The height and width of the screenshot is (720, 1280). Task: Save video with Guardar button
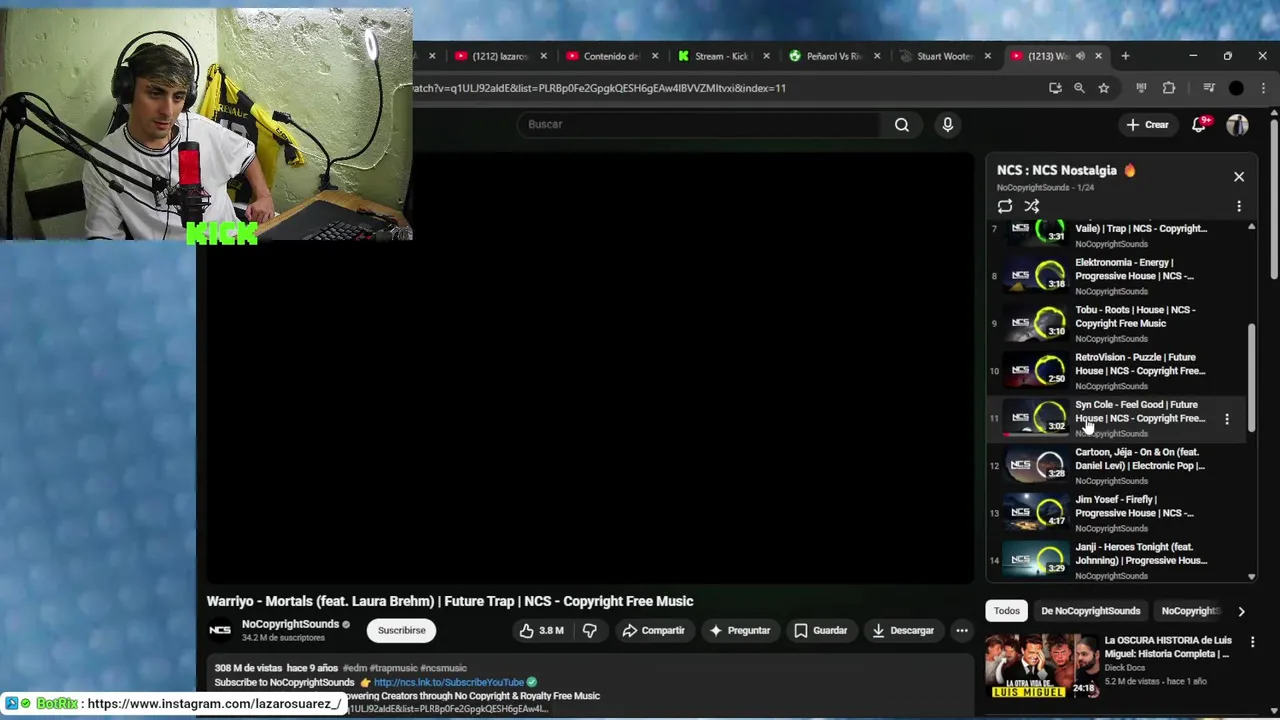pos(820,631)
